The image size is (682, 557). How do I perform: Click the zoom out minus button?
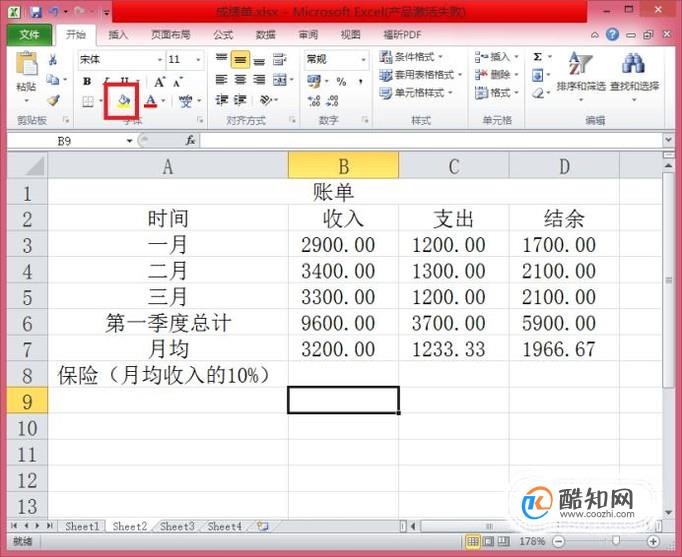click(x=558, y=541)
